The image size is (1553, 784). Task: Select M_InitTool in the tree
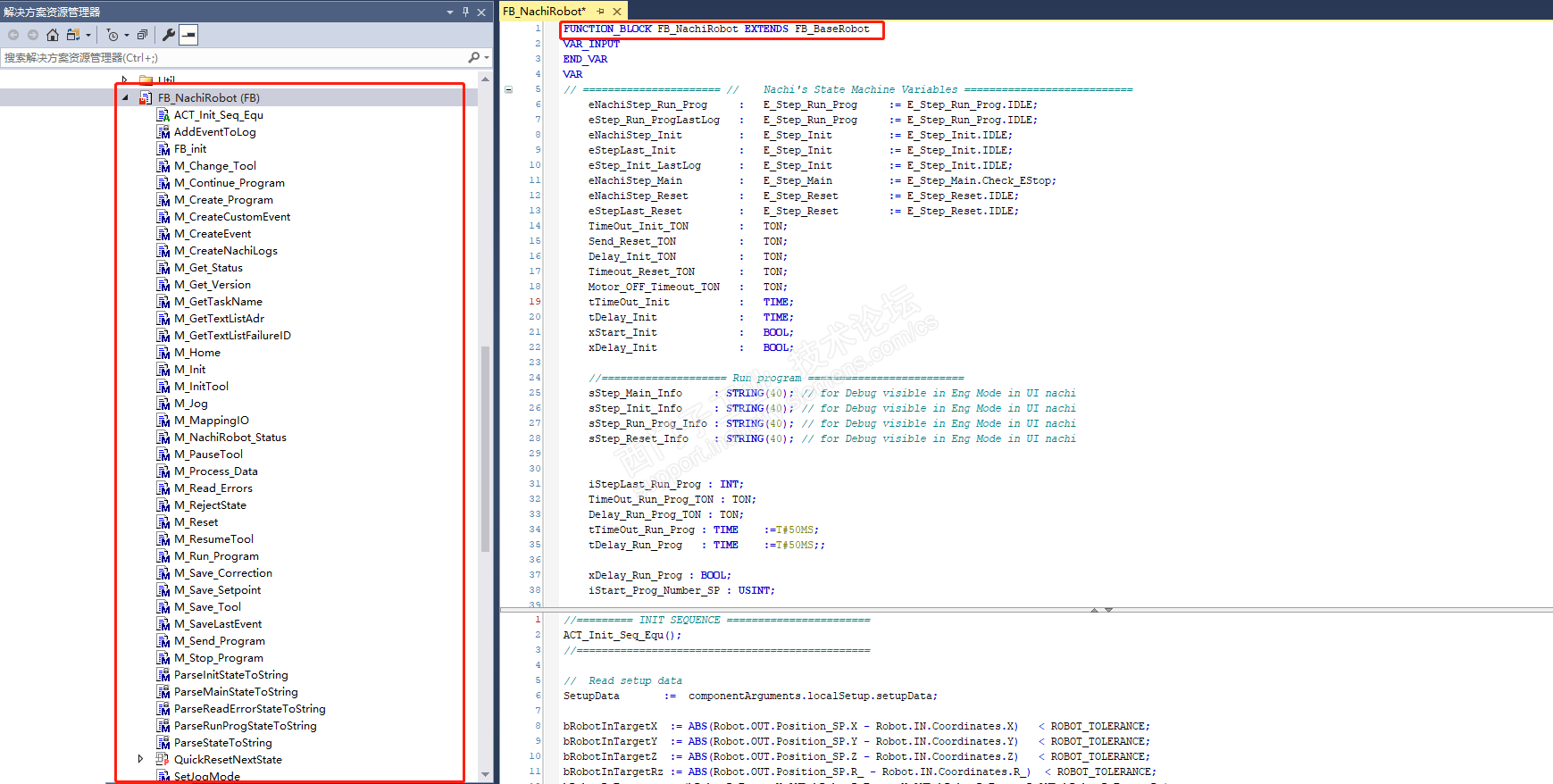coord(201,387)
